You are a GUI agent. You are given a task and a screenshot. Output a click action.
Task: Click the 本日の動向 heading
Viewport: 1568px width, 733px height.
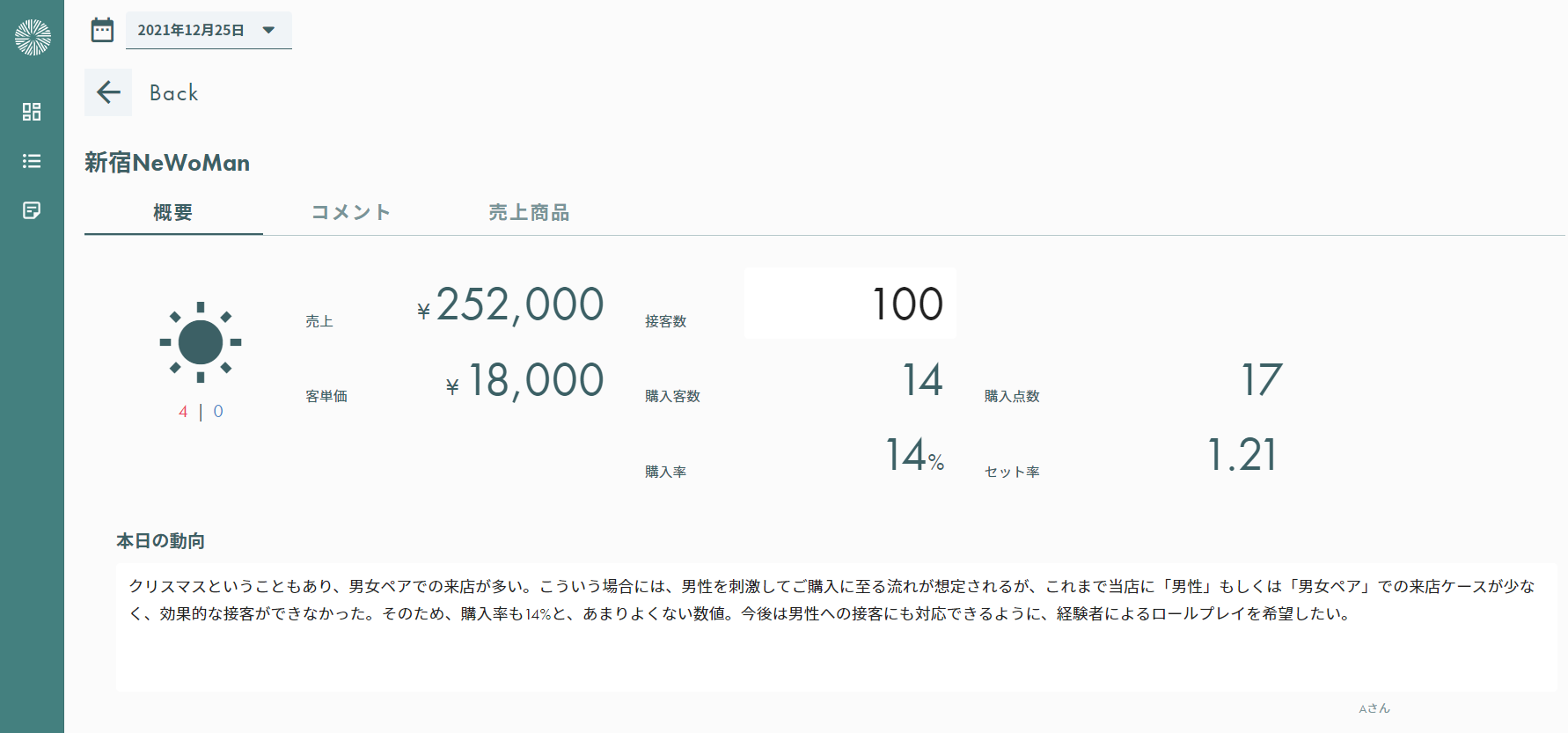161,541
